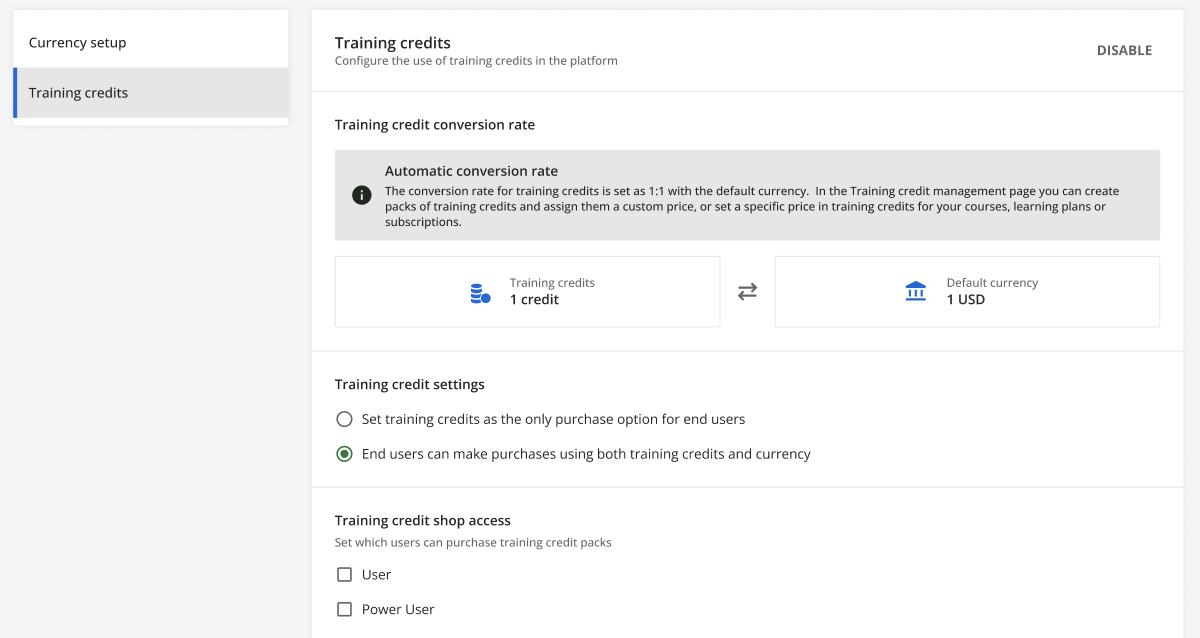
Task: Click the blue coins Training credits icon
Action: pyautogui.click(x=480, y=293)
